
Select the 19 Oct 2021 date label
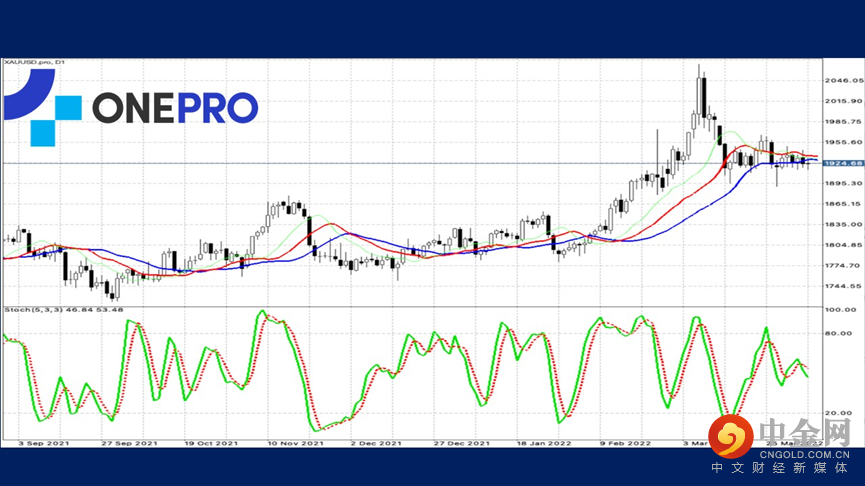coord(211,442)
